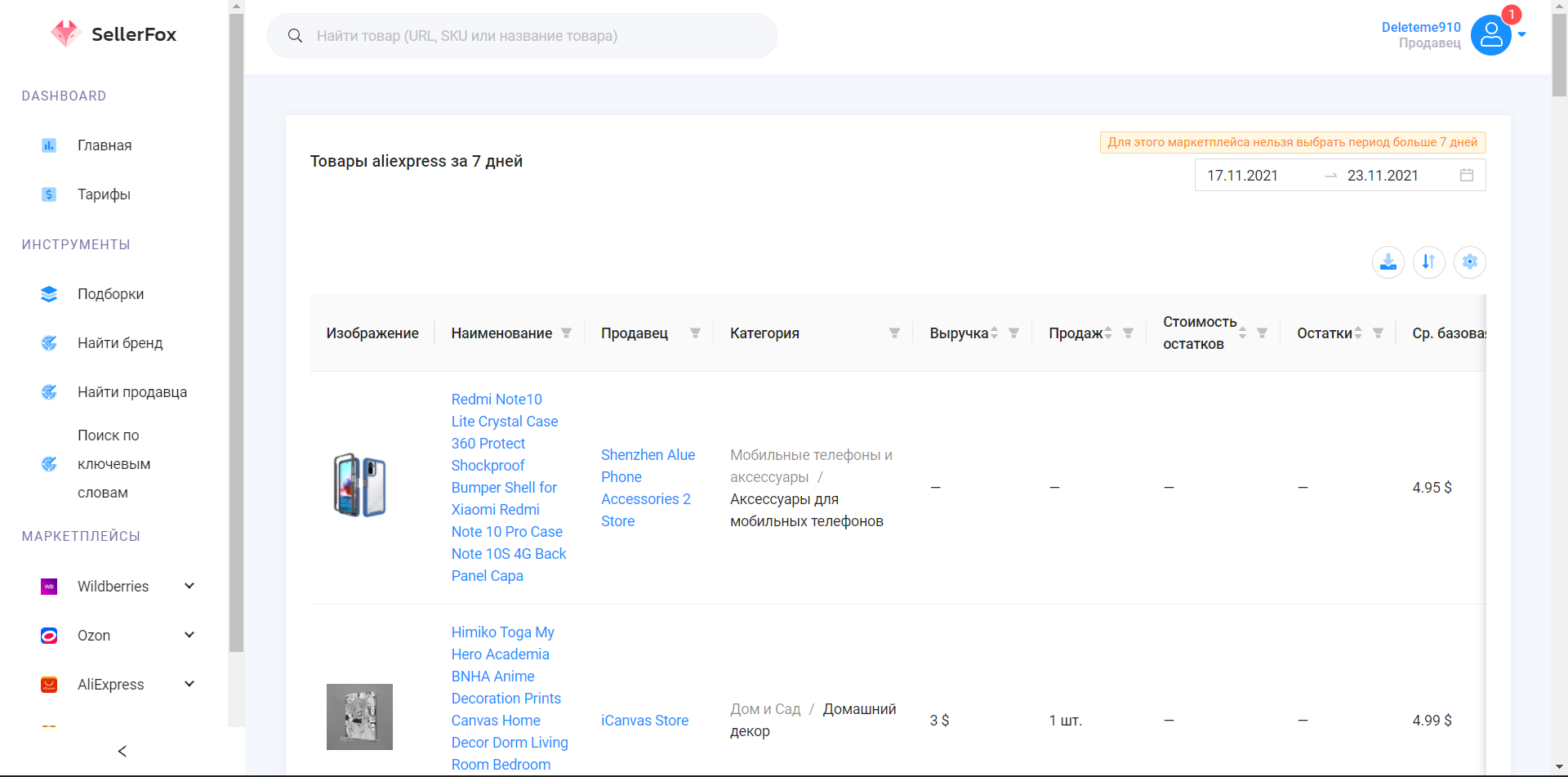Open Главная in sidebar
Image resolution: width=1568 pixels, height=777 pixels.
coord(105,145)
